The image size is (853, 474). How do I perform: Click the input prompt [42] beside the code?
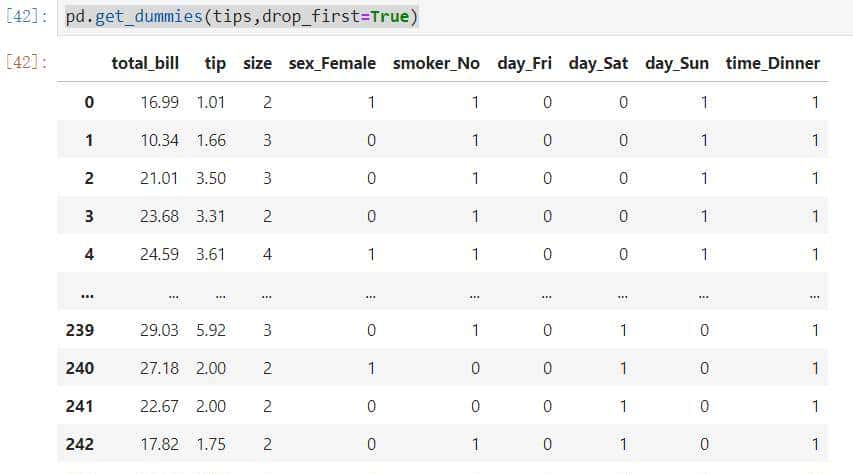(25, 17)
